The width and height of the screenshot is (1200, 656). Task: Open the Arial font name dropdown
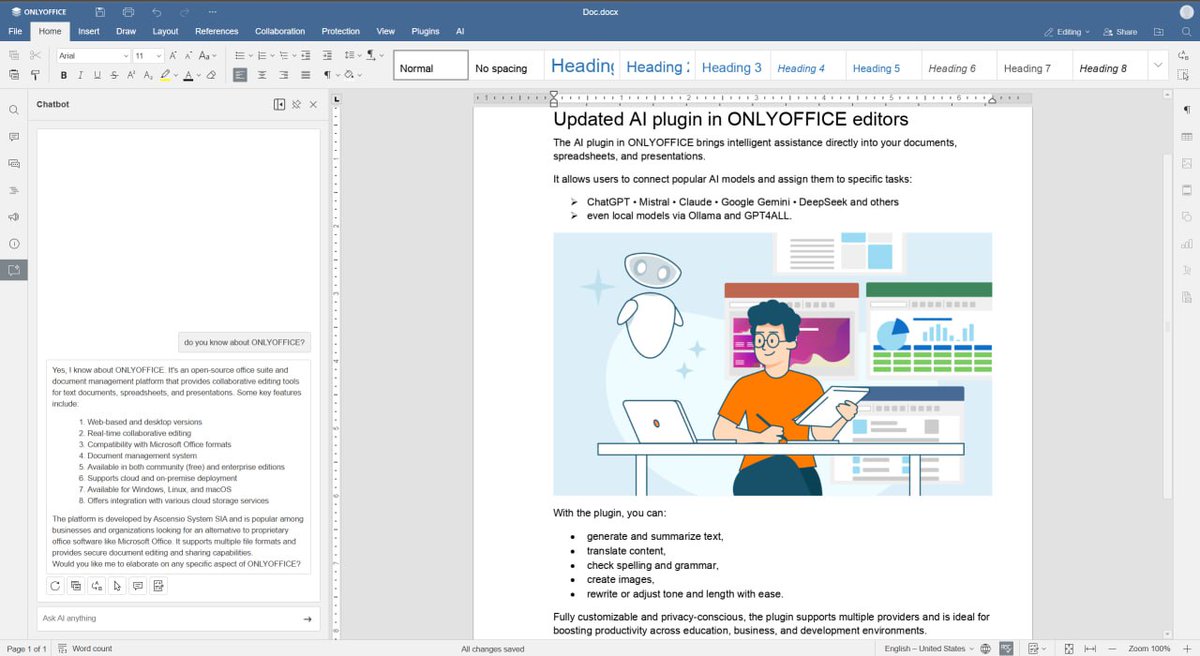(124, 56)
